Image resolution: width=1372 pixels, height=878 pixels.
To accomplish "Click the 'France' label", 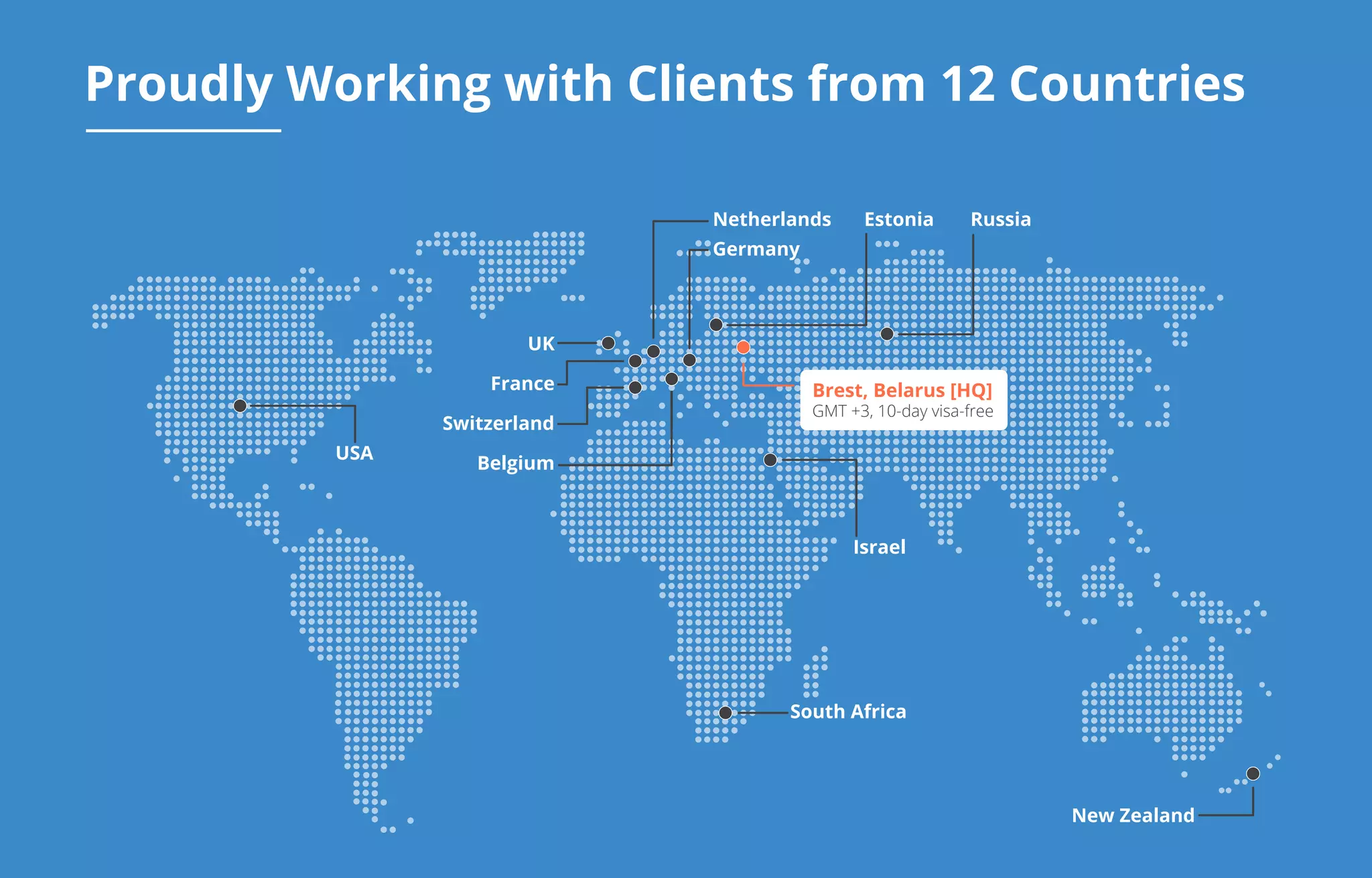I will 523,383.
